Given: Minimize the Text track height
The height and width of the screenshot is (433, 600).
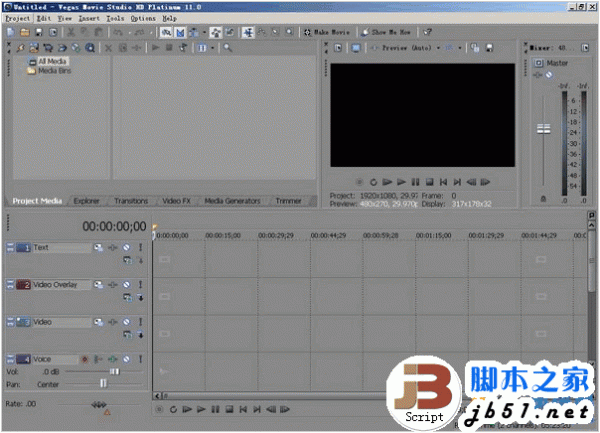Looking at the screenshot, I should (x=10, y=245).
